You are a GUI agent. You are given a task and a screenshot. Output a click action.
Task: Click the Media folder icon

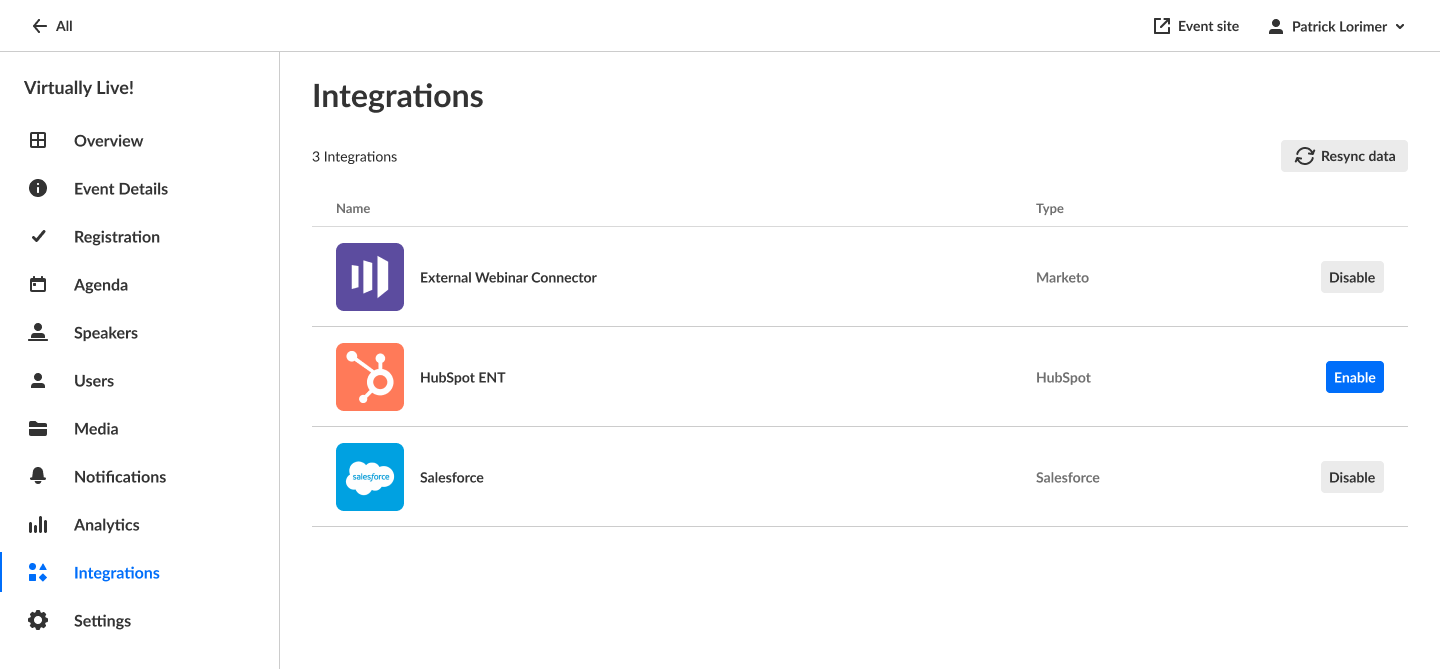tap(38, 429)
